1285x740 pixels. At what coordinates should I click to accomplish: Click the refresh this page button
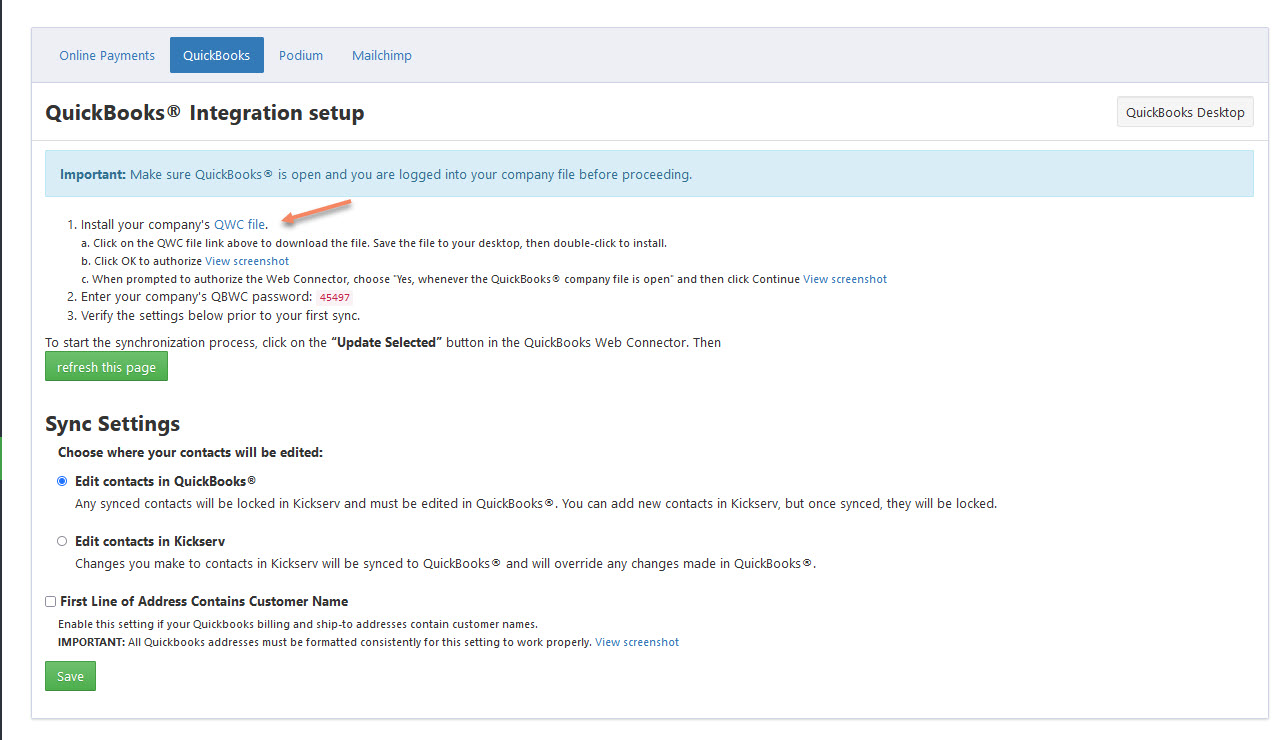pyautogui.click(x=106, y=367)
